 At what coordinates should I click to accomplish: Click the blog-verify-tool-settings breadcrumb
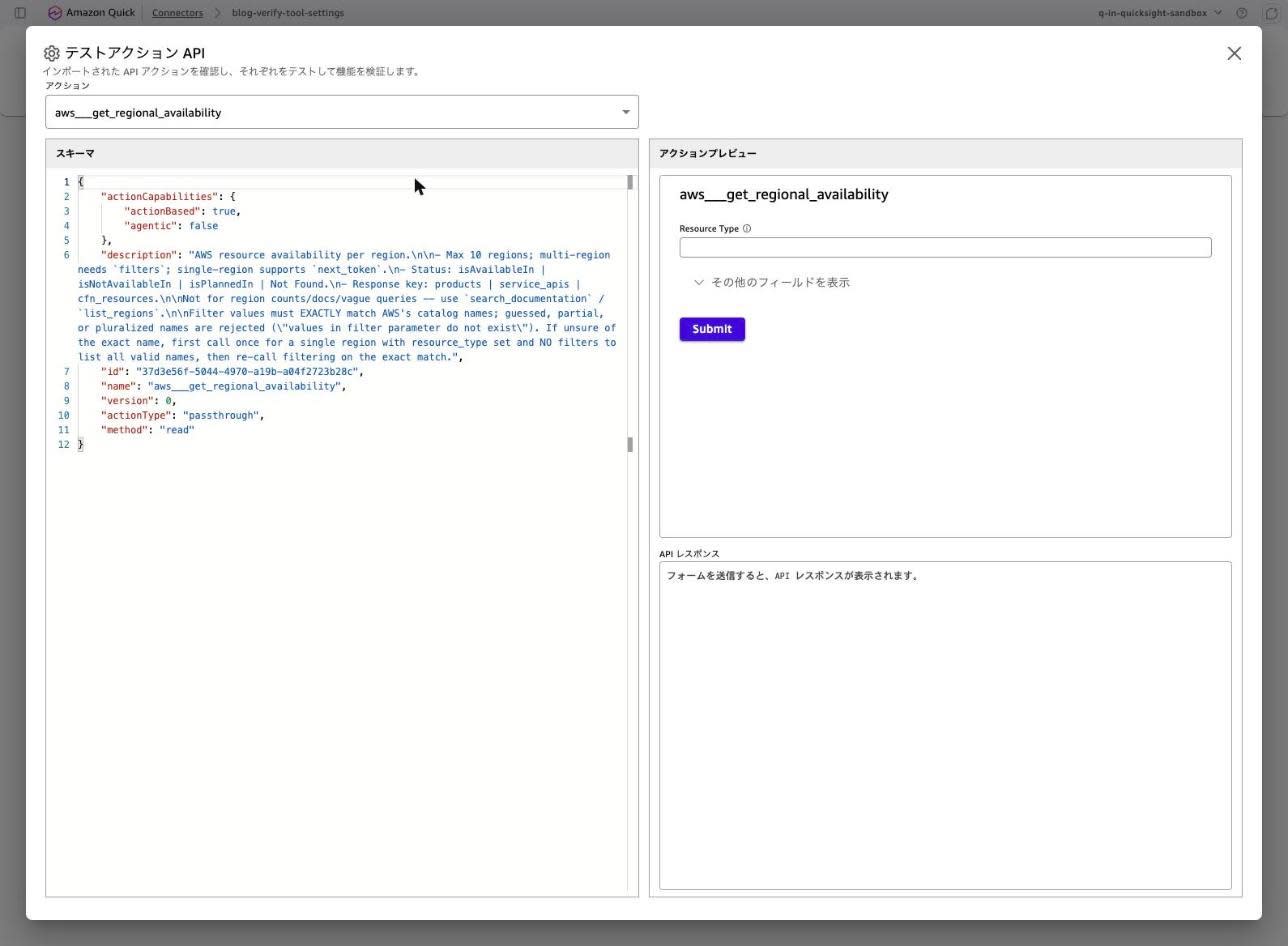tap(288, 13)
